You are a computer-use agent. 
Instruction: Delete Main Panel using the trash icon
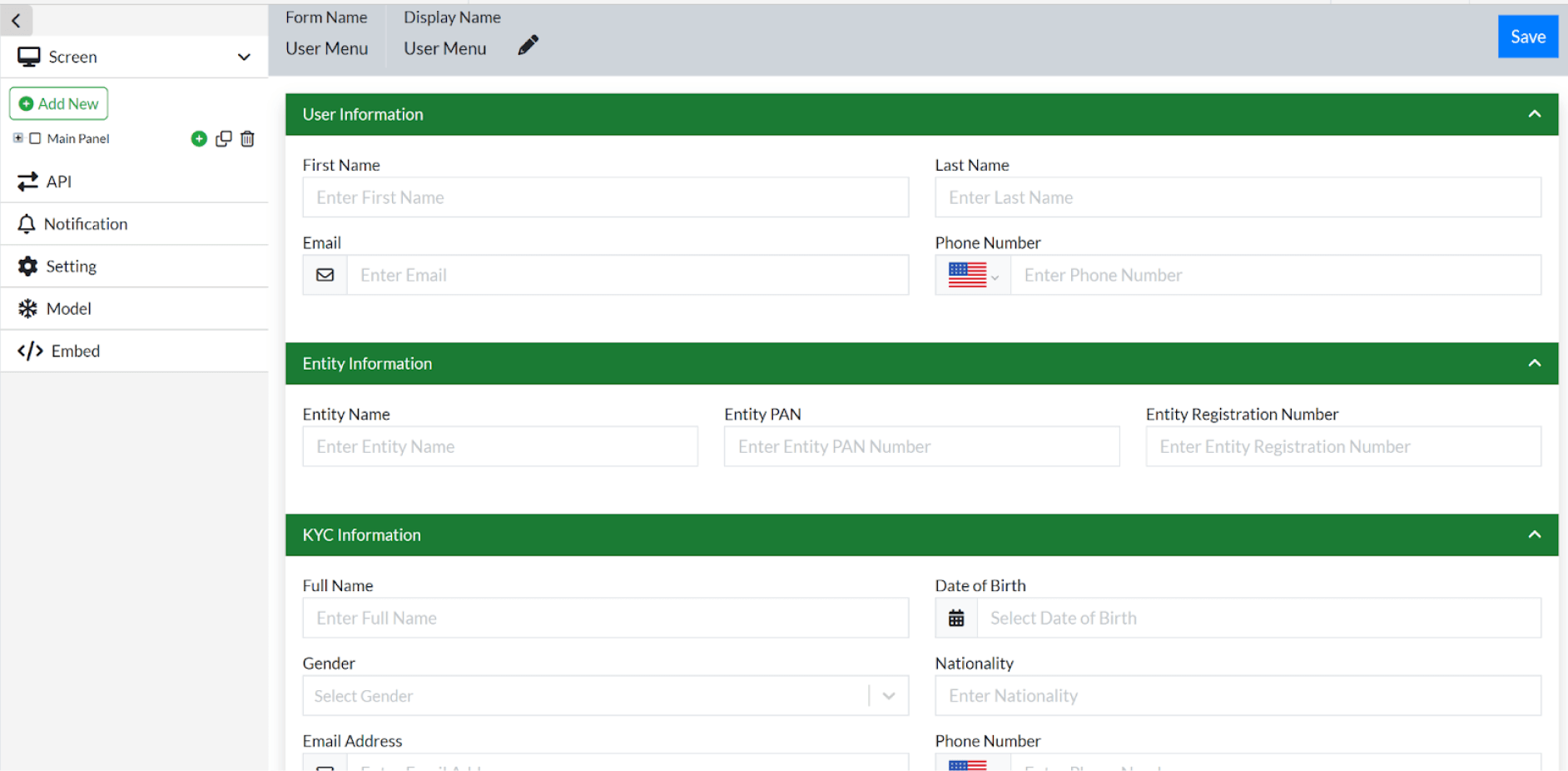(x=247, y=139)
